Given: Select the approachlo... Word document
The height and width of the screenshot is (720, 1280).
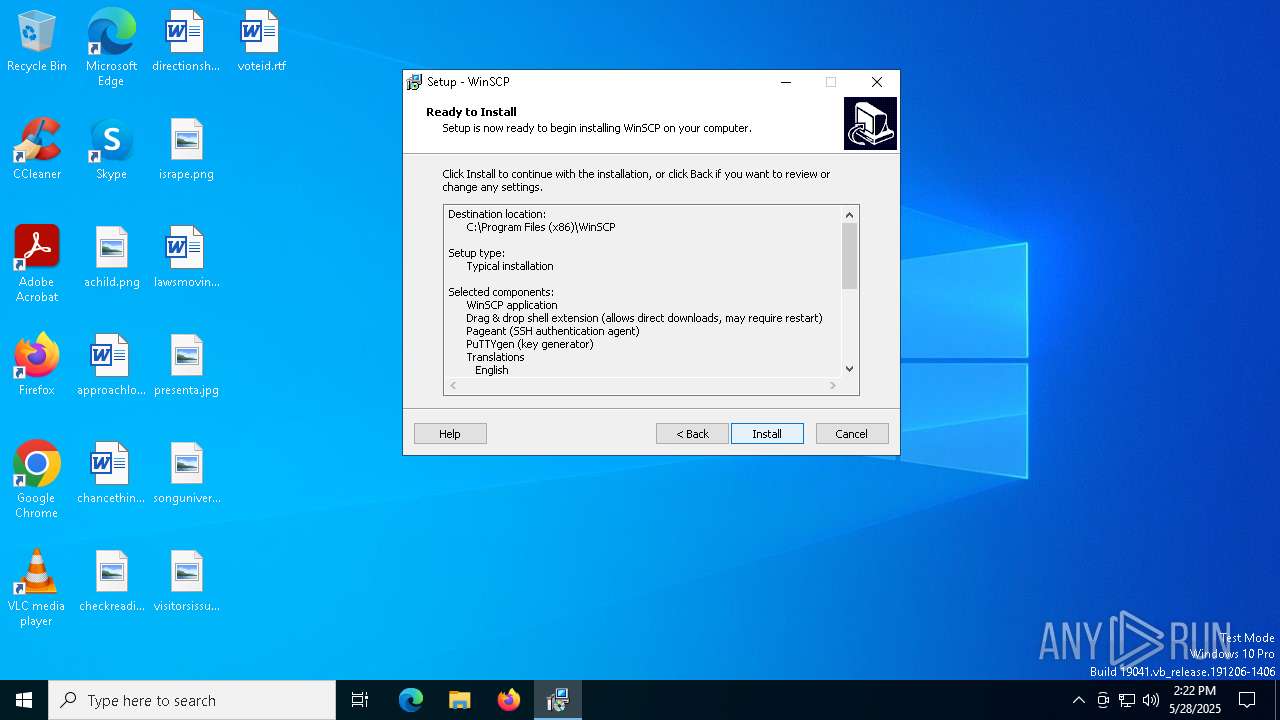Looking at the screenshot, I should 111,365.
